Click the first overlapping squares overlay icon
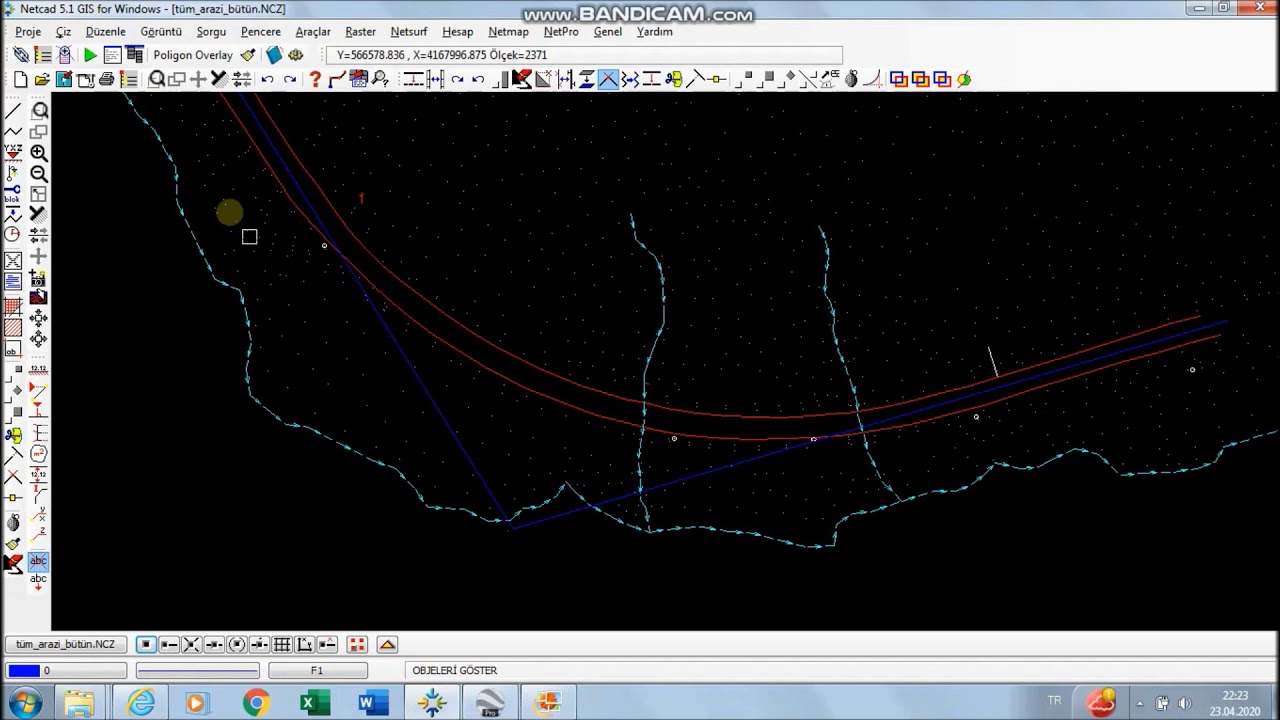Screen dimensions: 1280x720 pyautogui.click(x=898, y=79)
